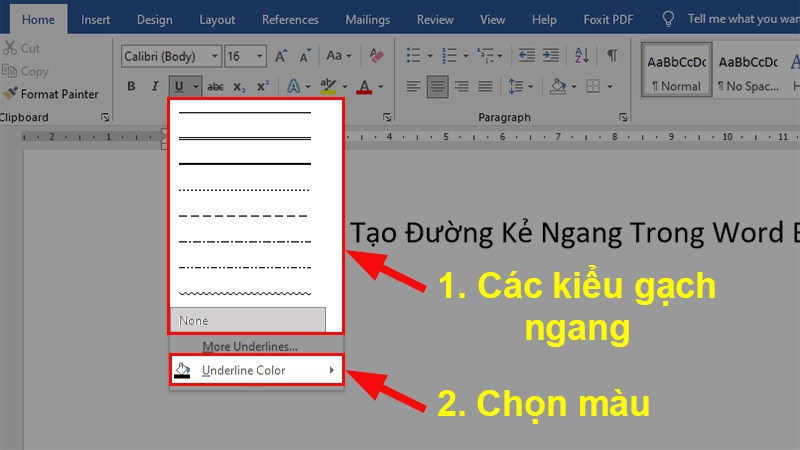
Task: Click the Sort A-Z icon
Action: pyautogui.click(x=584, y=56)
